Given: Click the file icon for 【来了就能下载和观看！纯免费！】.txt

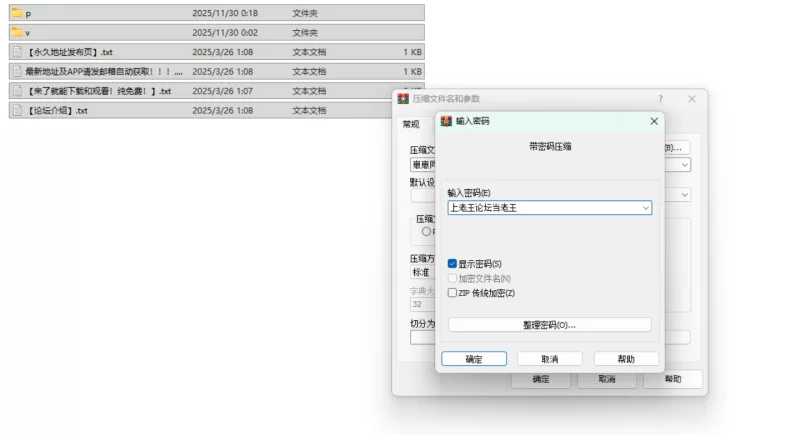Looking at the screenshot, I should tap(17, 91).
